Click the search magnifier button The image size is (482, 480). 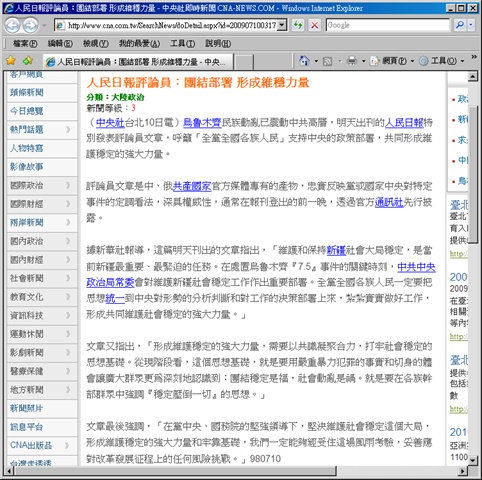[x=460, y=25]
